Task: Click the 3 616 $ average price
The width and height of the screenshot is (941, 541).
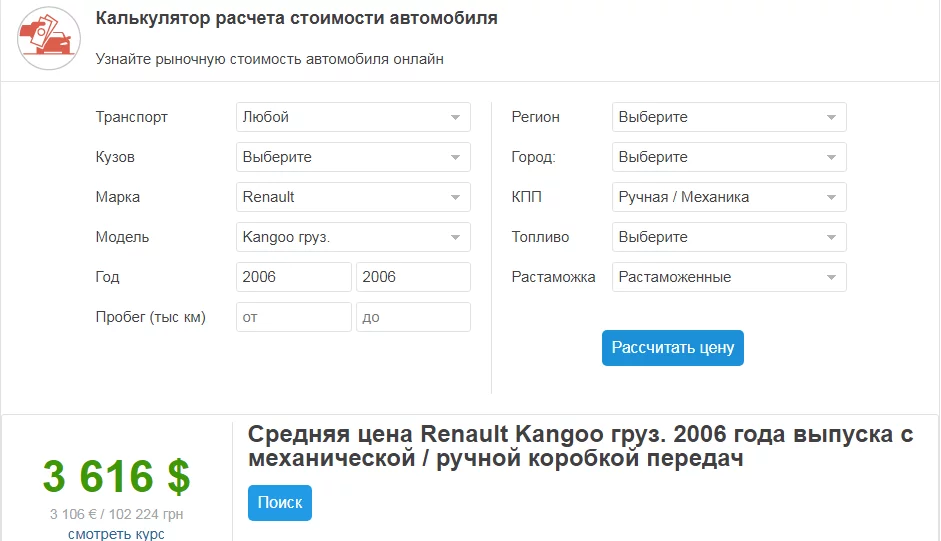Action: pos(116,477)
